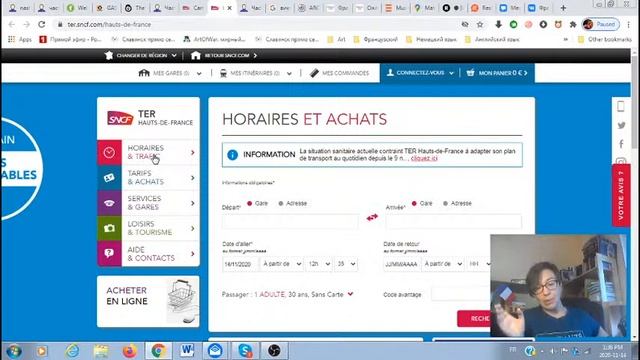Reload the page in Chrome
640x360 pixels.
point(42,24)
